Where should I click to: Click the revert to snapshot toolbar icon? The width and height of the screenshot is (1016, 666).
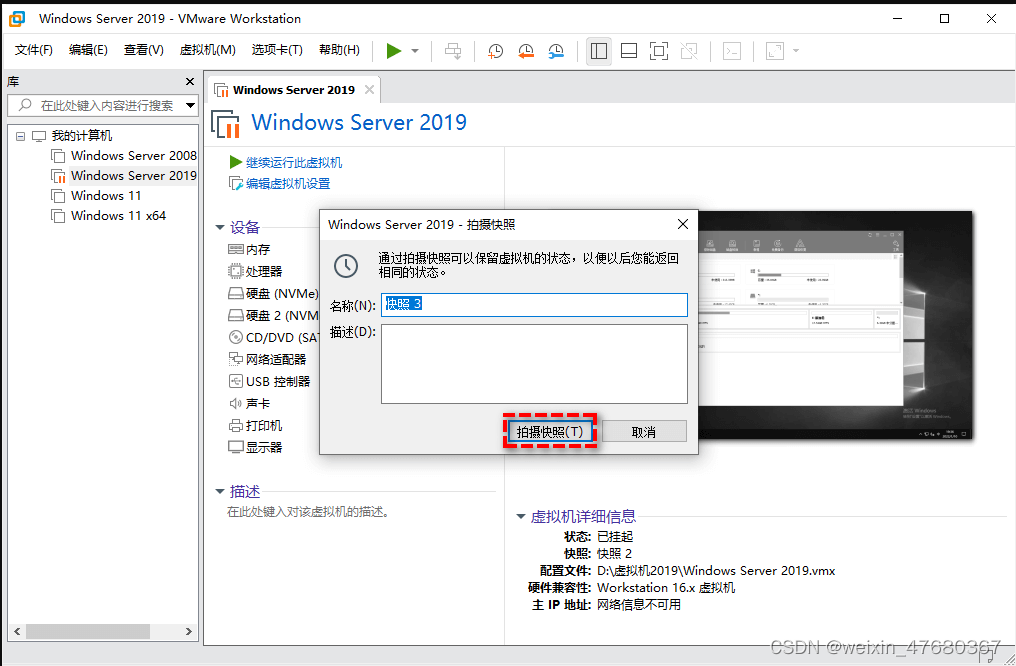[525, 51]
